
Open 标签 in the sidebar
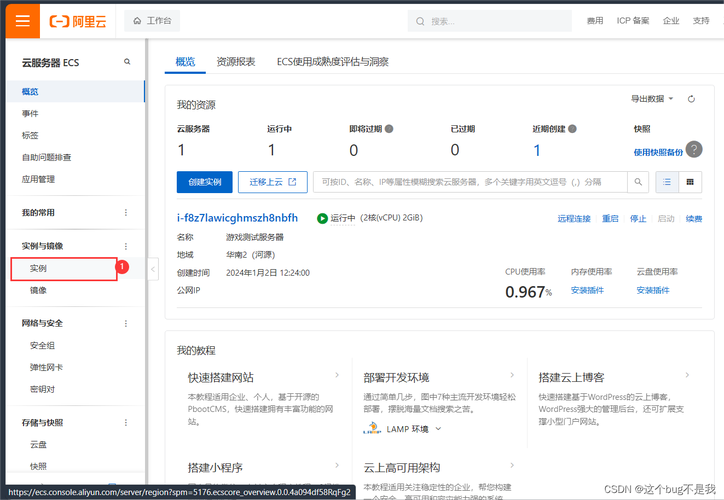30,135
